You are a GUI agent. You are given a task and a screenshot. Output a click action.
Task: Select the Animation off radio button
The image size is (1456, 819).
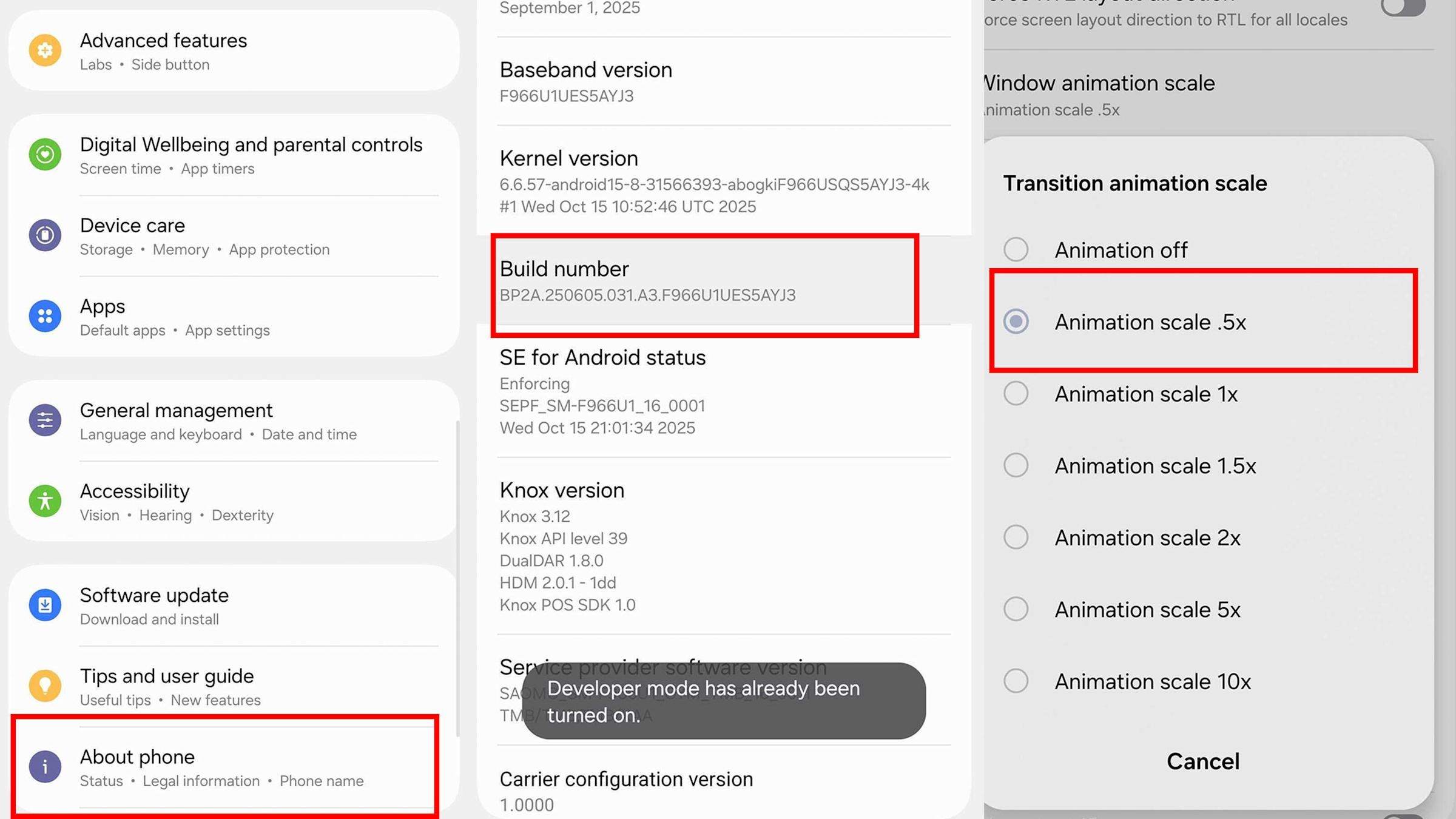pos(1016,249)
